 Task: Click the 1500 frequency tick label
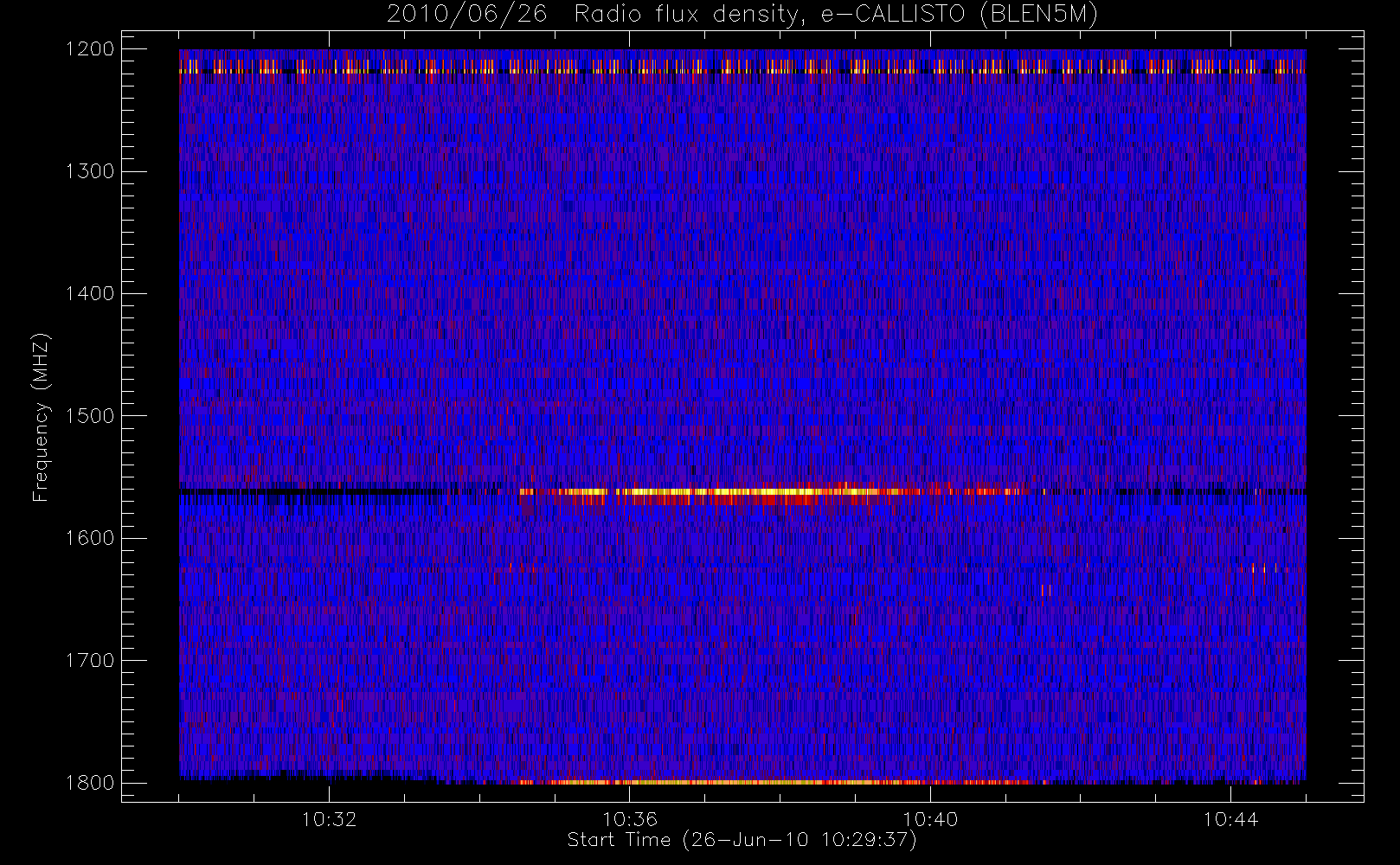(x=90, y=416)
